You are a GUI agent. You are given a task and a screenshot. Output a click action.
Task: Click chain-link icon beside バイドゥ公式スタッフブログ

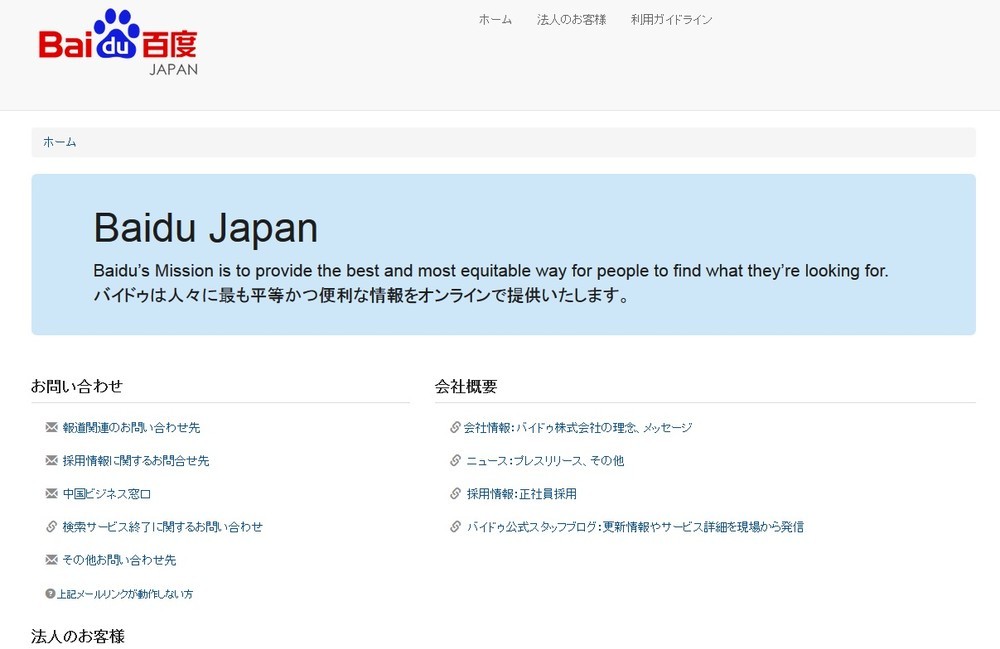click(x=455, y=526)
